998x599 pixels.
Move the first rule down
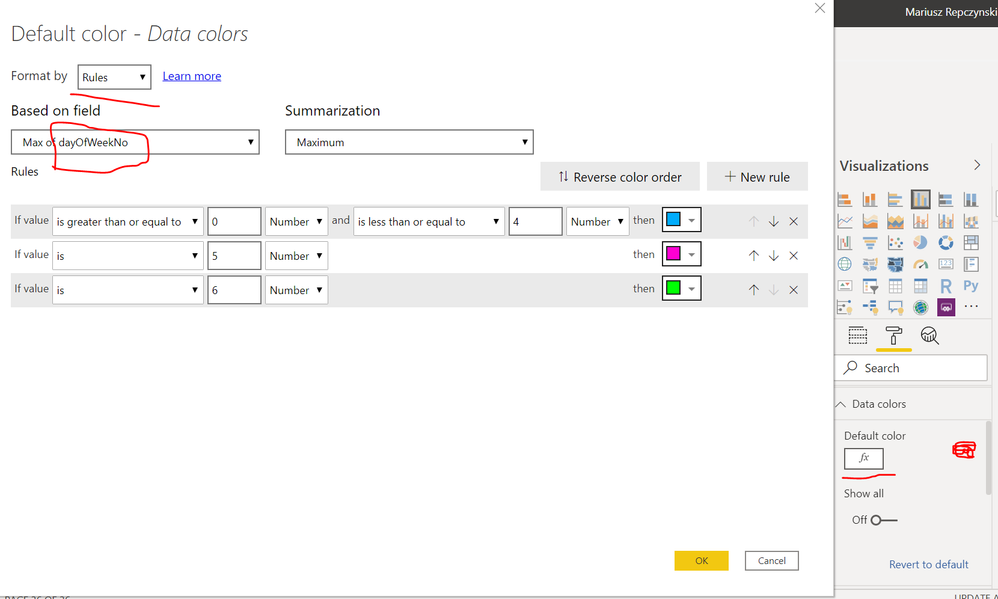point(773,222)
